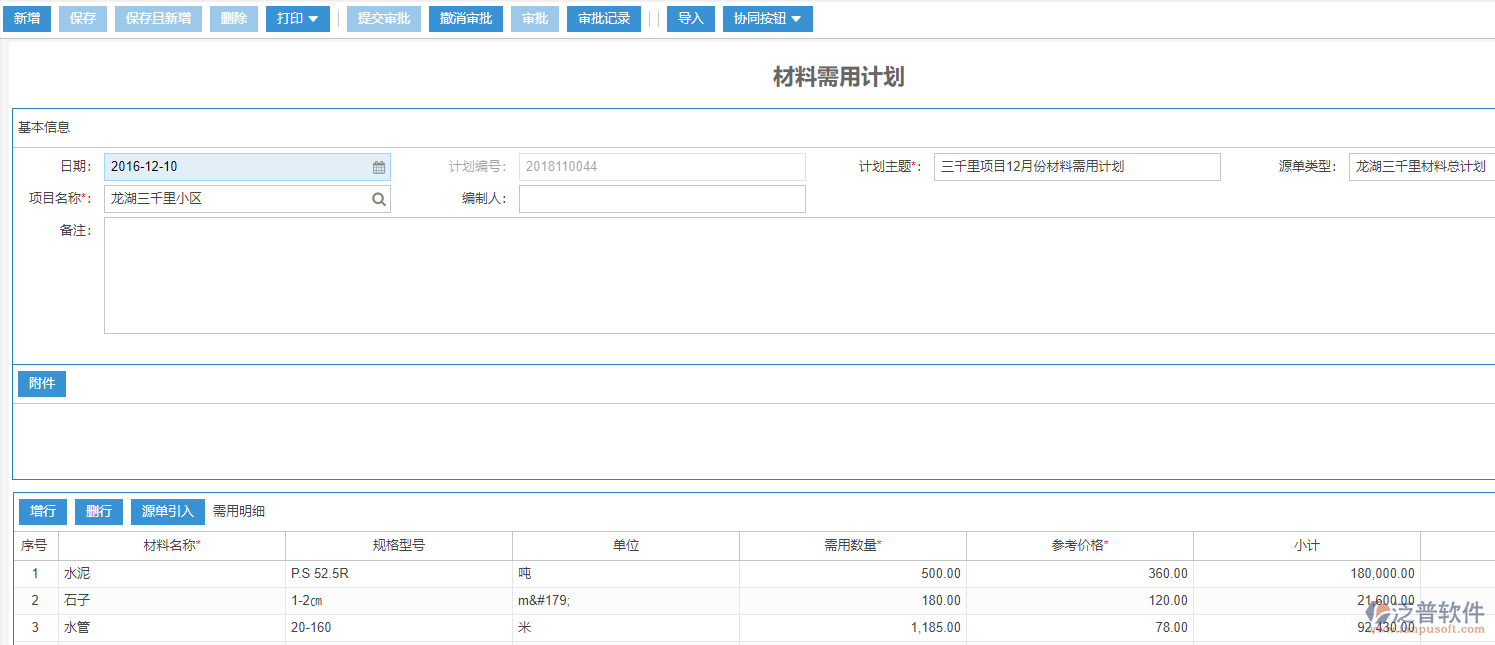
Task: Click the 审批 approve button
Action: [534, 18]
